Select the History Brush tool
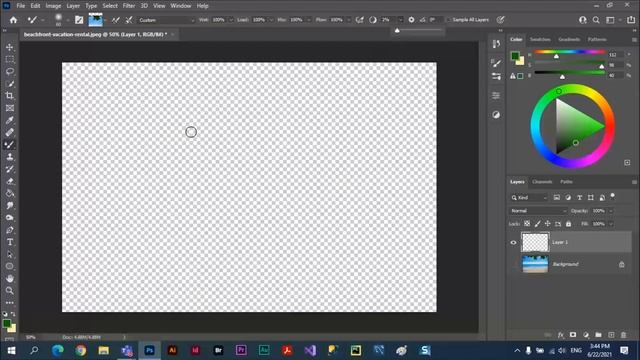 point(10,169)
